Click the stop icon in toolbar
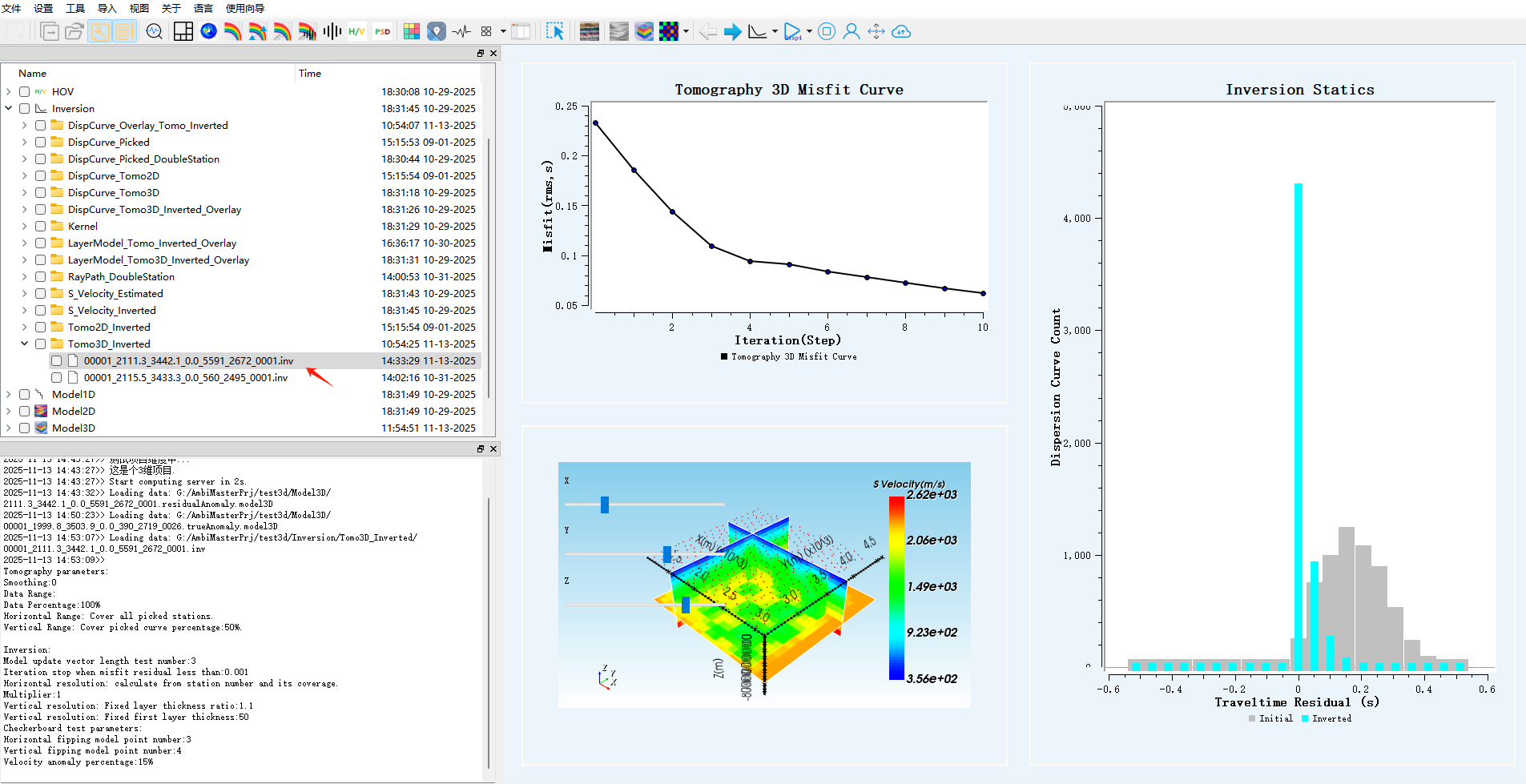The image size is (1526, 784). pyautogui.click(x=827, y=32)
